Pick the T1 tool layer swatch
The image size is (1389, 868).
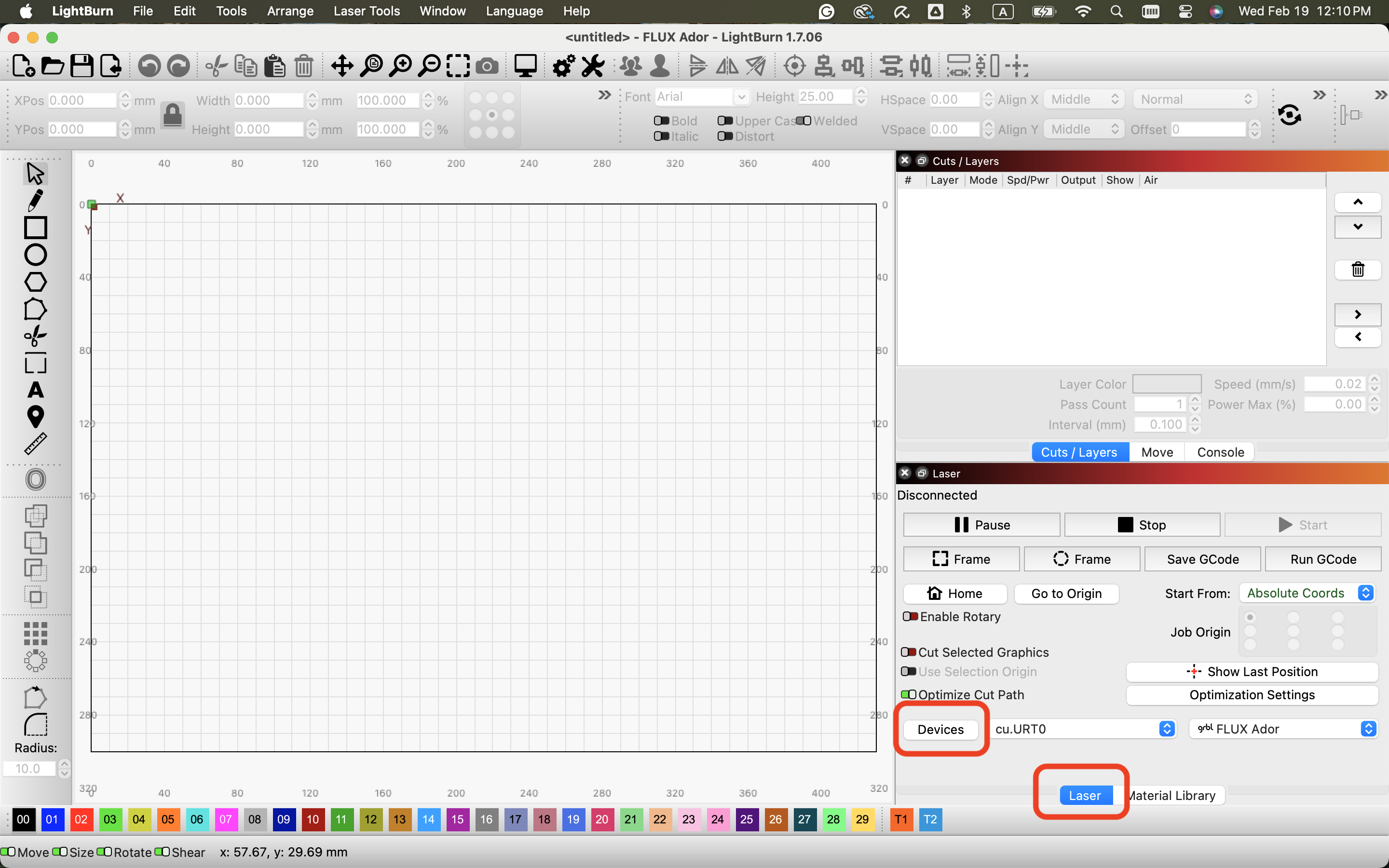901,819
